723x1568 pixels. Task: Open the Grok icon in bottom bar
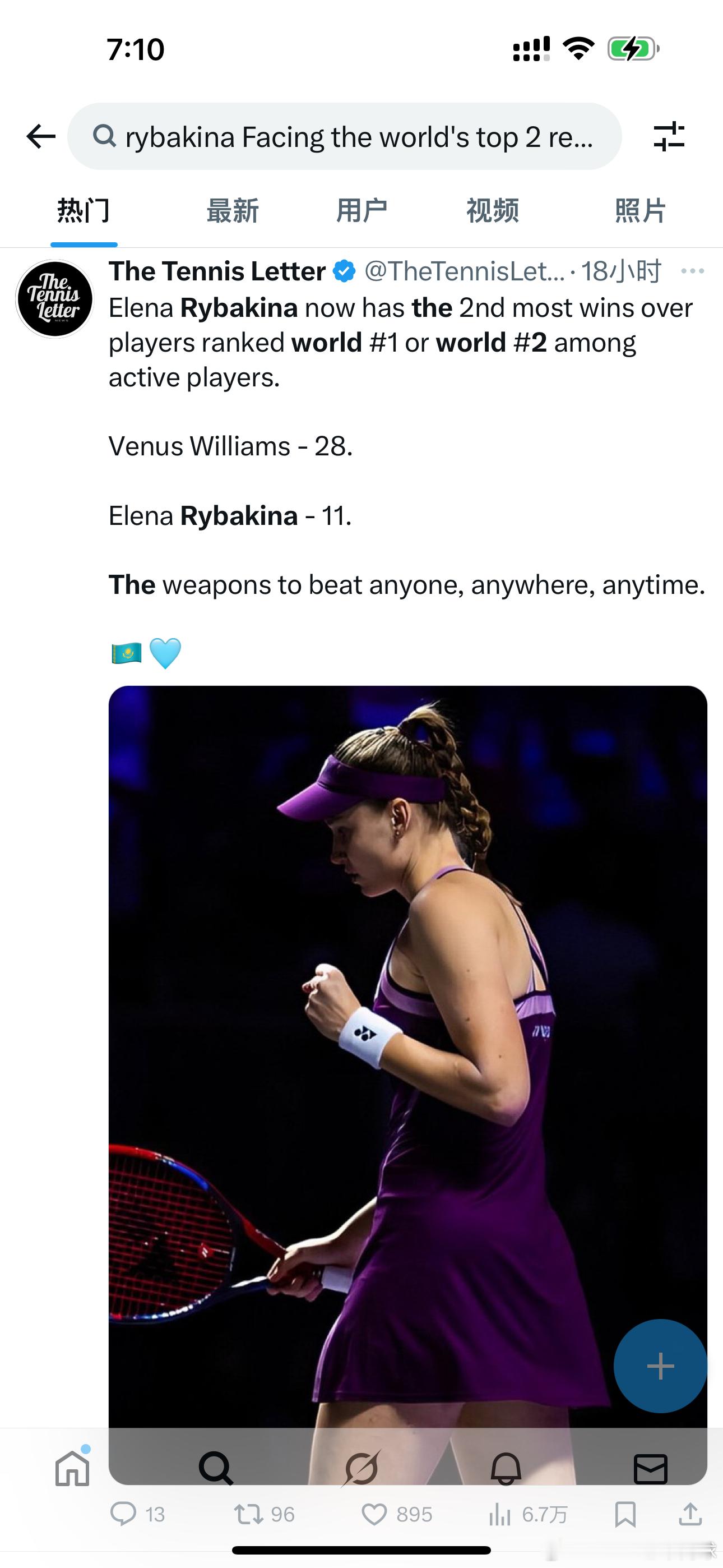click(361, 1468)
